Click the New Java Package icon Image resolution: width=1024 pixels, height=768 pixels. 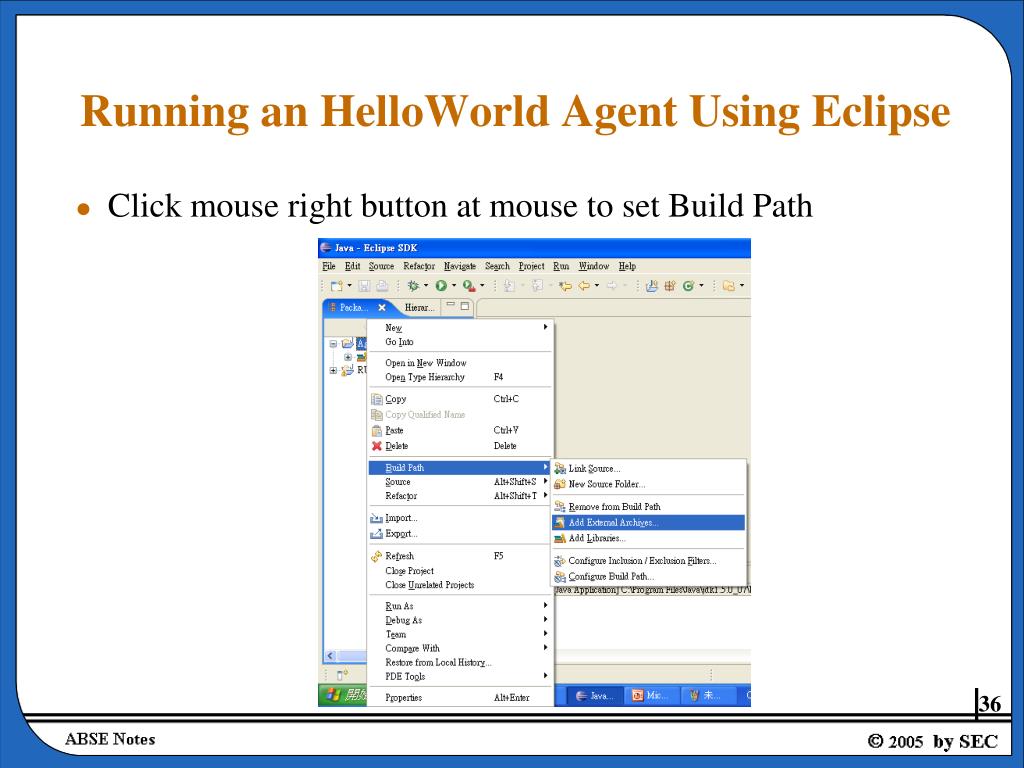[x=669, y=285]
